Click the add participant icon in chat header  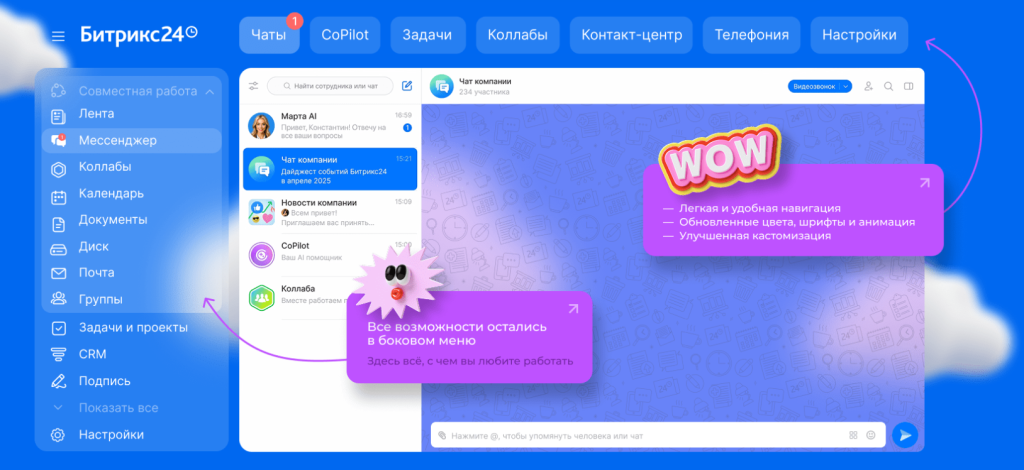pyautogui.click(x=869, y=86)
